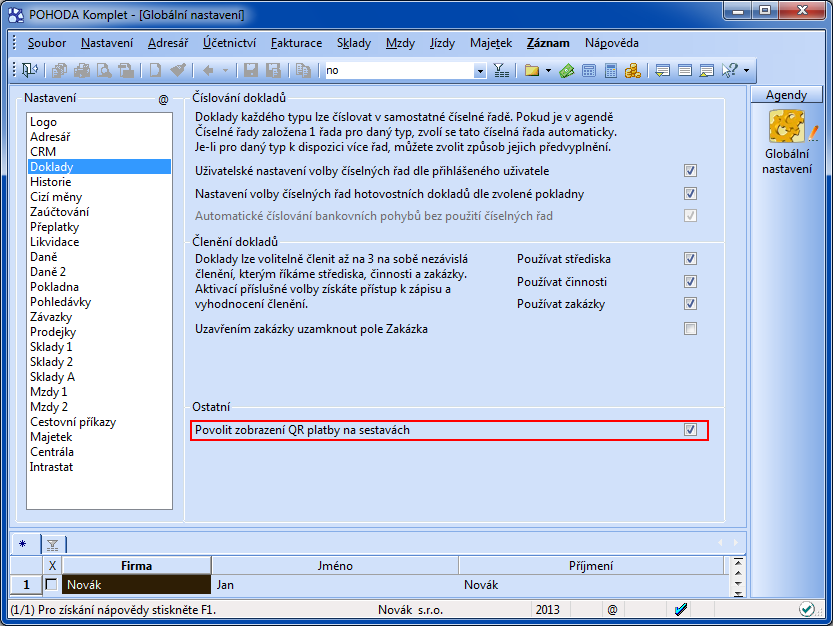Viewport: 833px width, 626px height.
Task: Click the blue checkmark in status bar
Action: coord(681,609)
